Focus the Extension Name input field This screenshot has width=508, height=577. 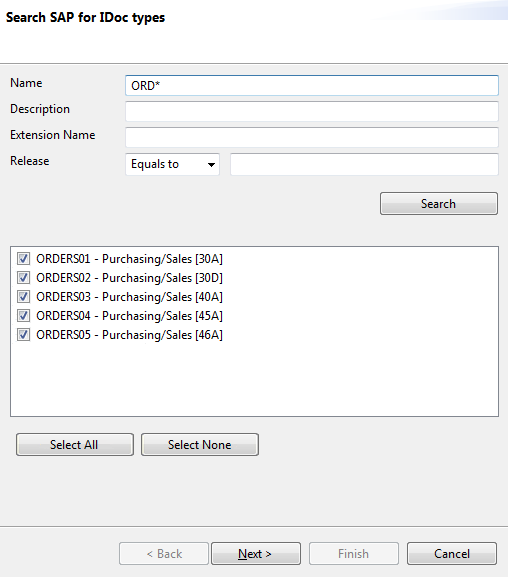312,137
